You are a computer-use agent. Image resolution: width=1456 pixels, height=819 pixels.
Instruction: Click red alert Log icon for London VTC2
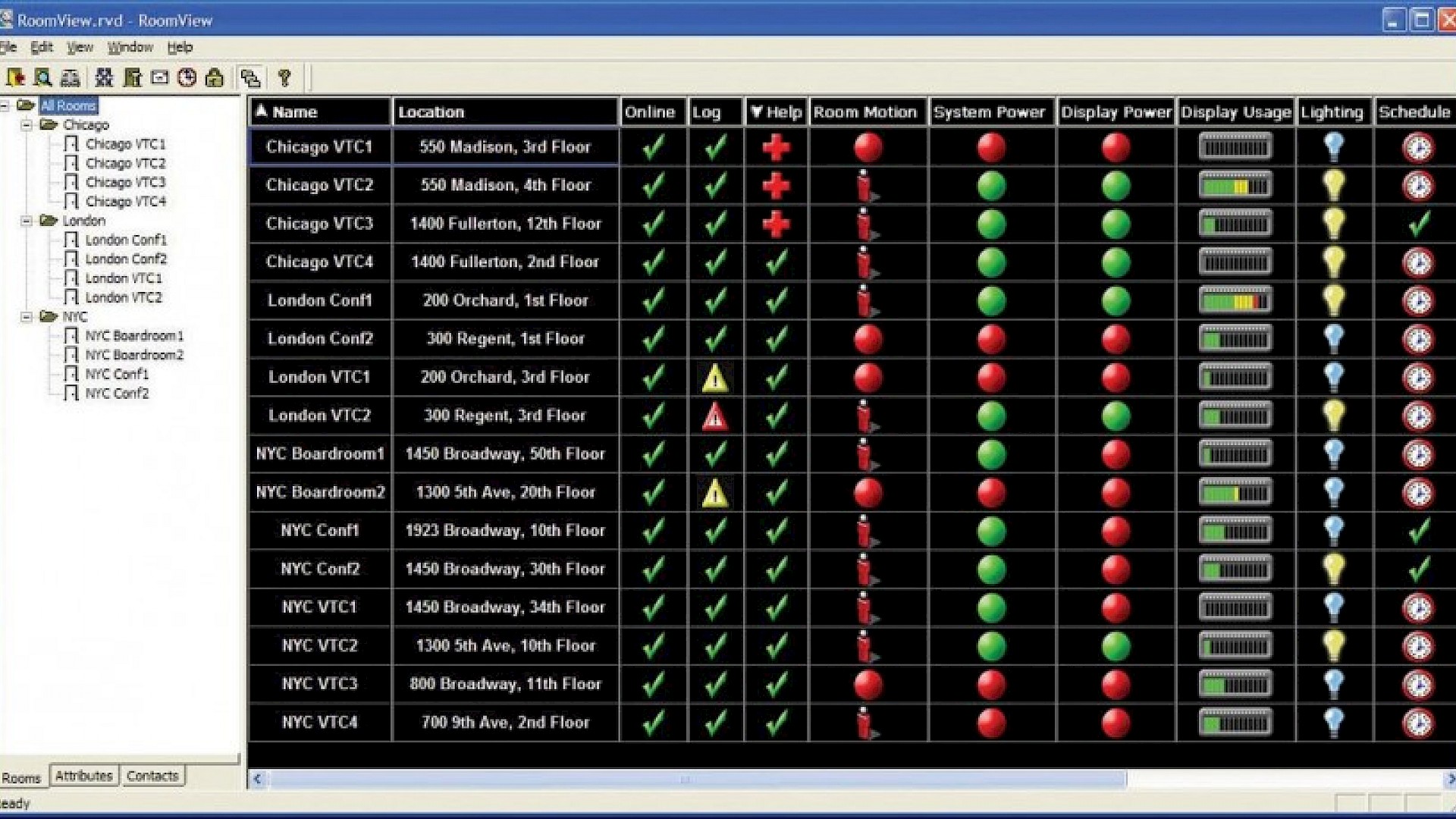714,416
